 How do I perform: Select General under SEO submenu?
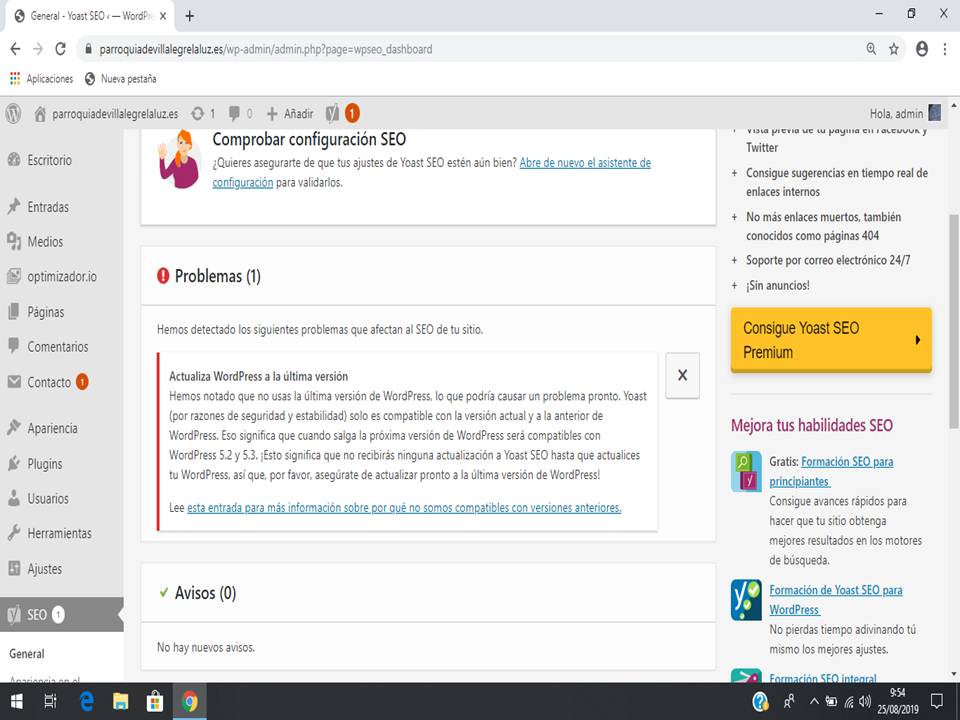(x=26, y=654)
